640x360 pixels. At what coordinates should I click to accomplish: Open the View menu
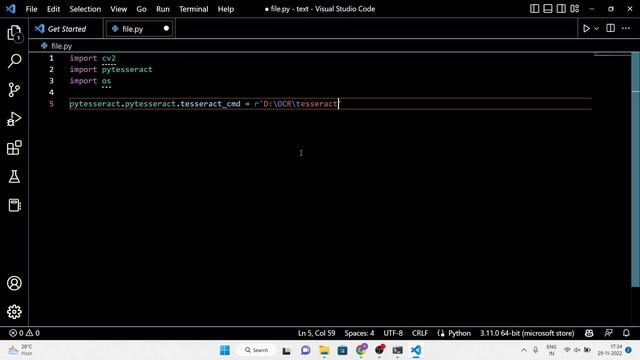pos(118,9)
